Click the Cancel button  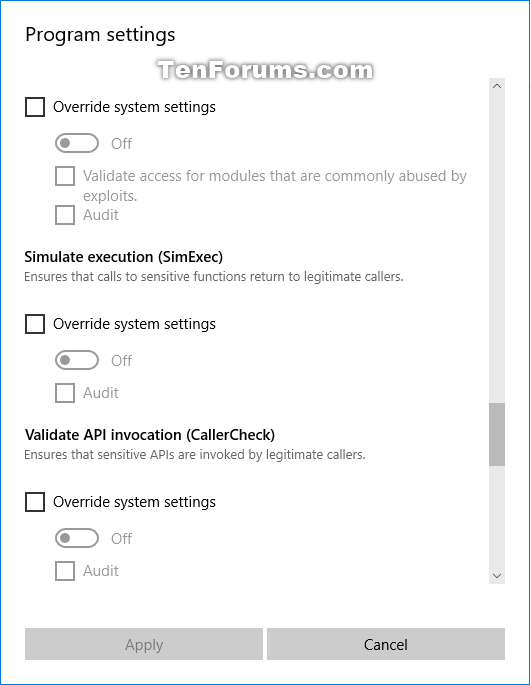[386, 644]
